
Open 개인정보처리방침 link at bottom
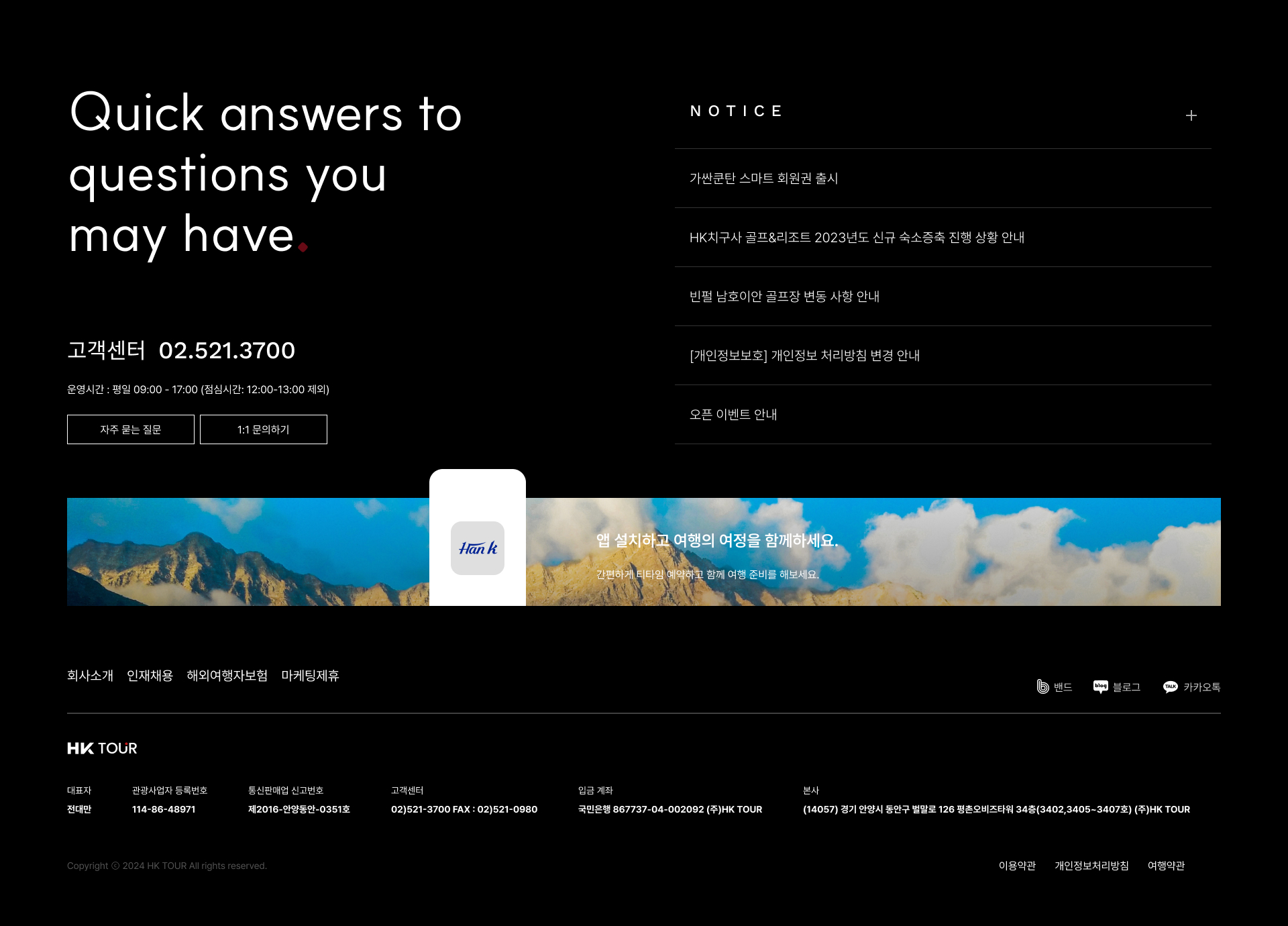coord(1091,866)
